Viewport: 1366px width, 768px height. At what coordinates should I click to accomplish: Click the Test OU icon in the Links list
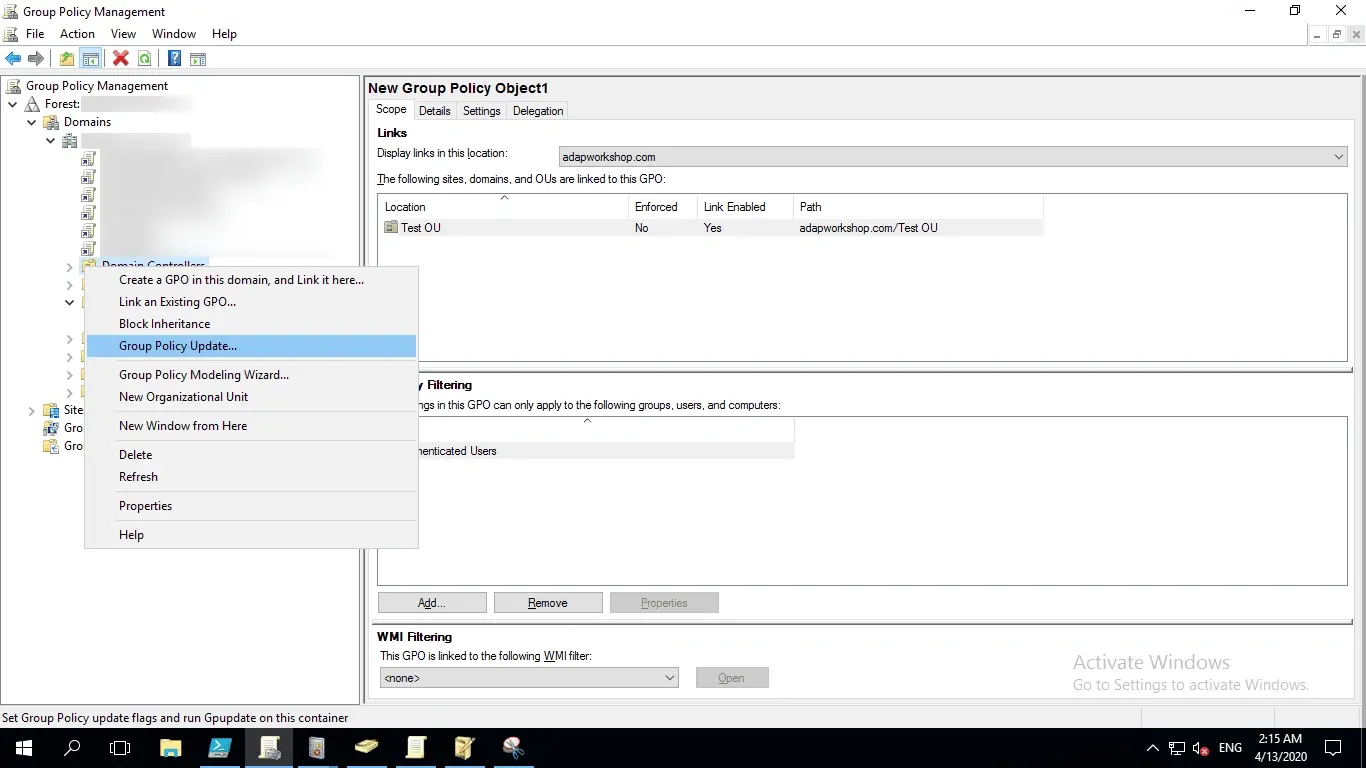click(391, 228)
